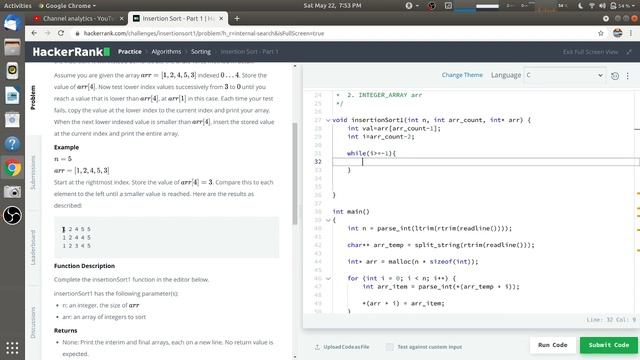Click the problem panel scrollbar thumb

click(x=295, y=173)
